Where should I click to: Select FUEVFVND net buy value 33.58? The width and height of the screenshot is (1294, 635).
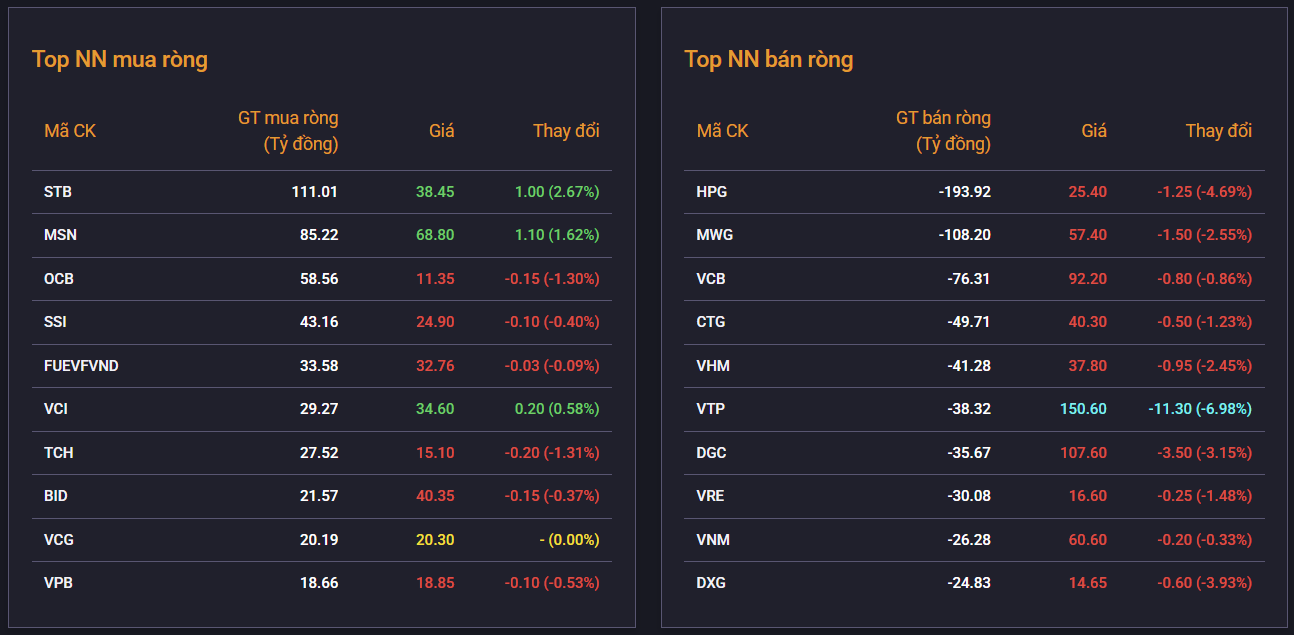pos(319,366)
